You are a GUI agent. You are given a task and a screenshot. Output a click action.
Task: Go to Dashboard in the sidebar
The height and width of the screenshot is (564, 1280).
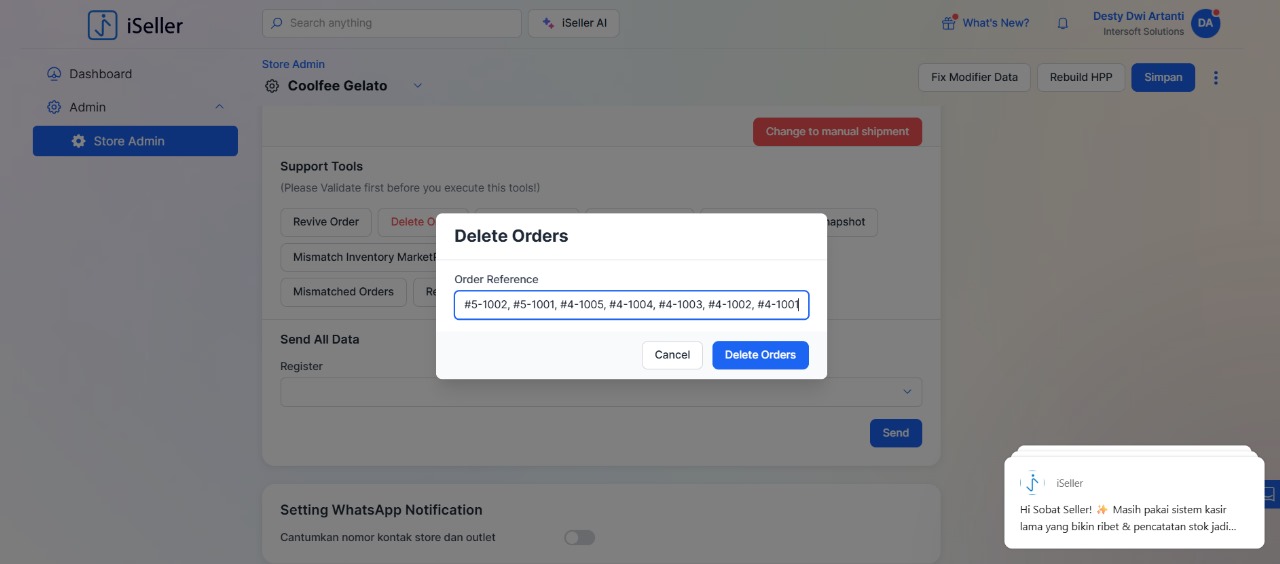(x=100, y=74)
